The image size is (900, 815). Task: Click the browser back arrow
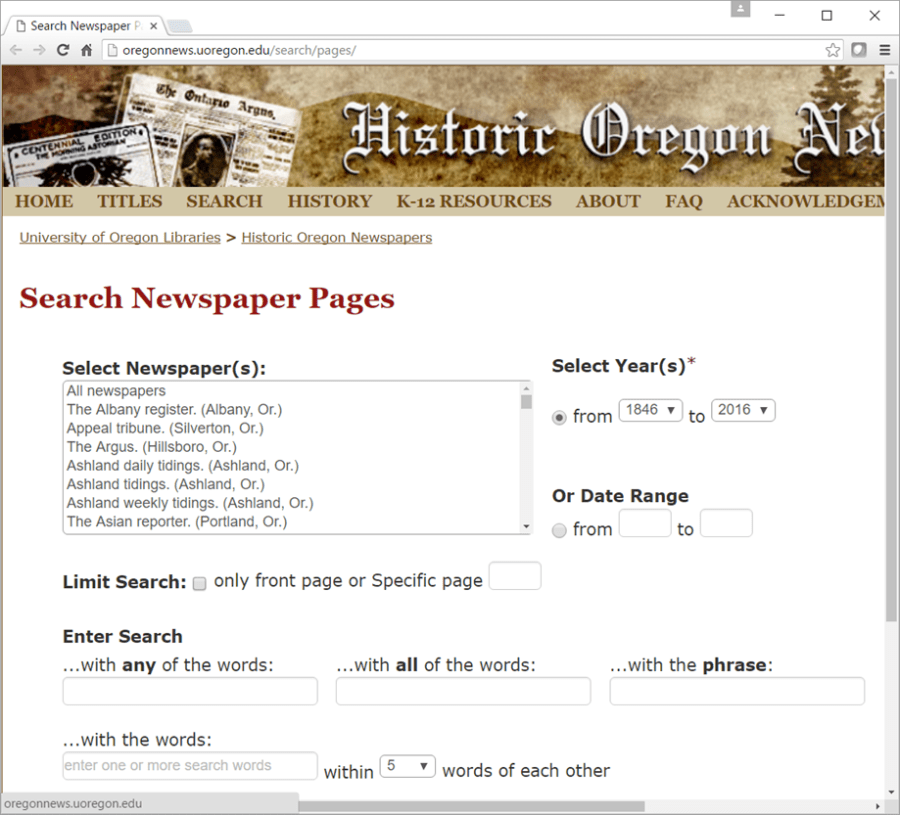pyautogui.click(x=16, y=50)
